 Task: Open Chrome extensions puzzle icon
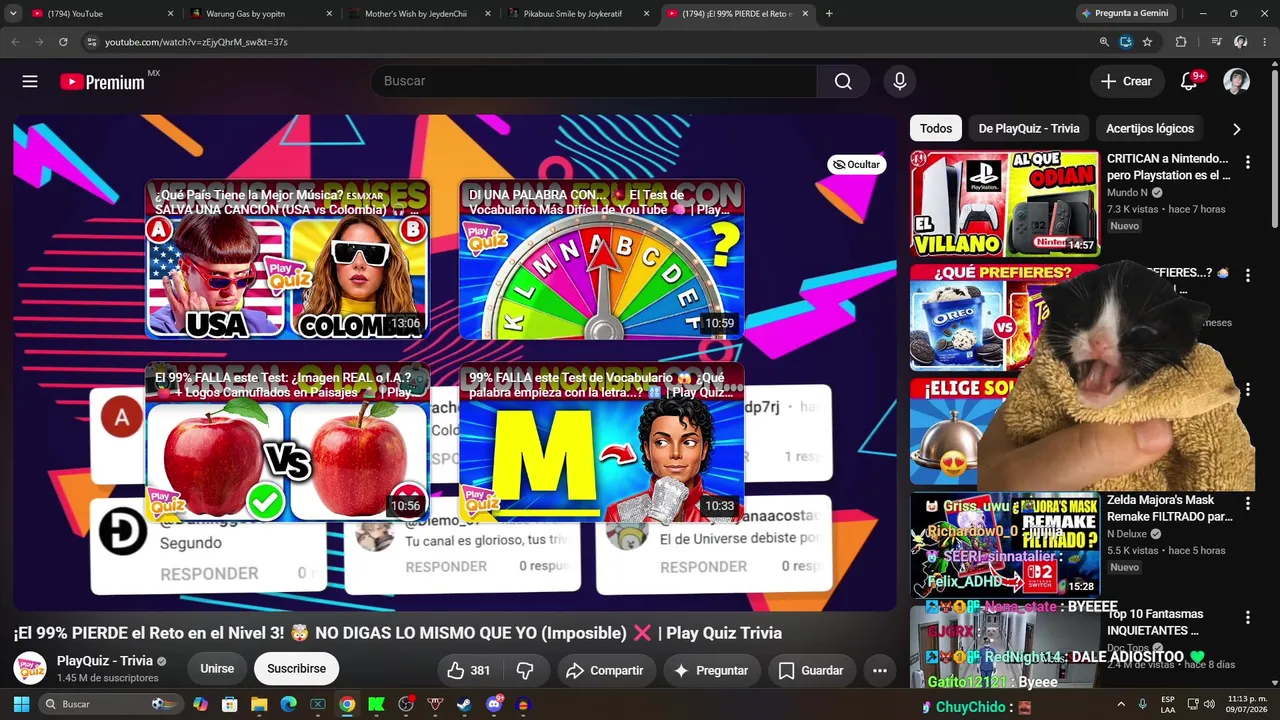(x=1181, y=42)
